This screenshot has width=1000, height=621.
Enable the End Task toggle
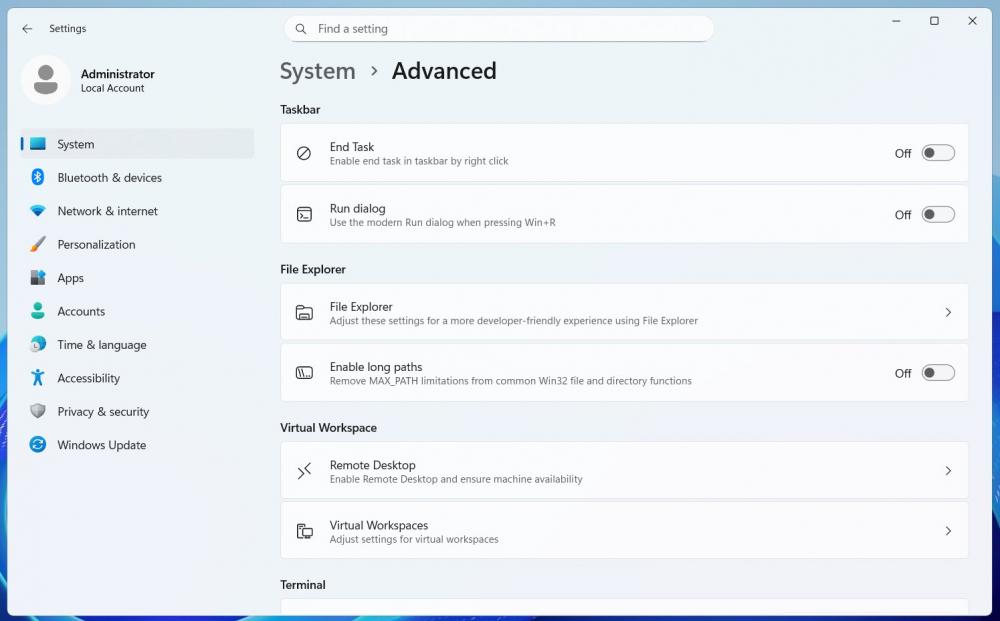coord(937,153)
